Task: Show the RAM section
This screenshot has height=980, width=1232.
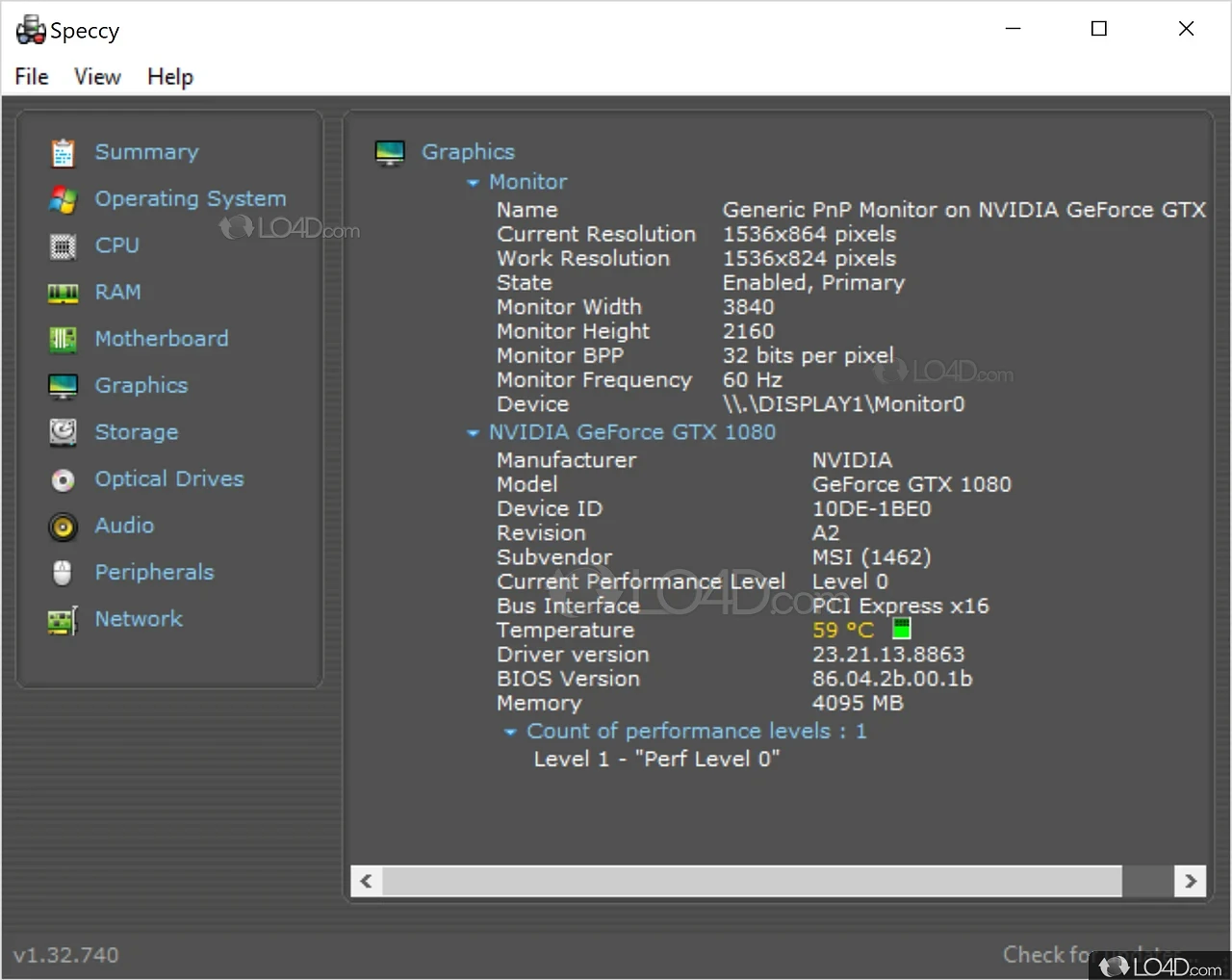Action: point(117,292)
